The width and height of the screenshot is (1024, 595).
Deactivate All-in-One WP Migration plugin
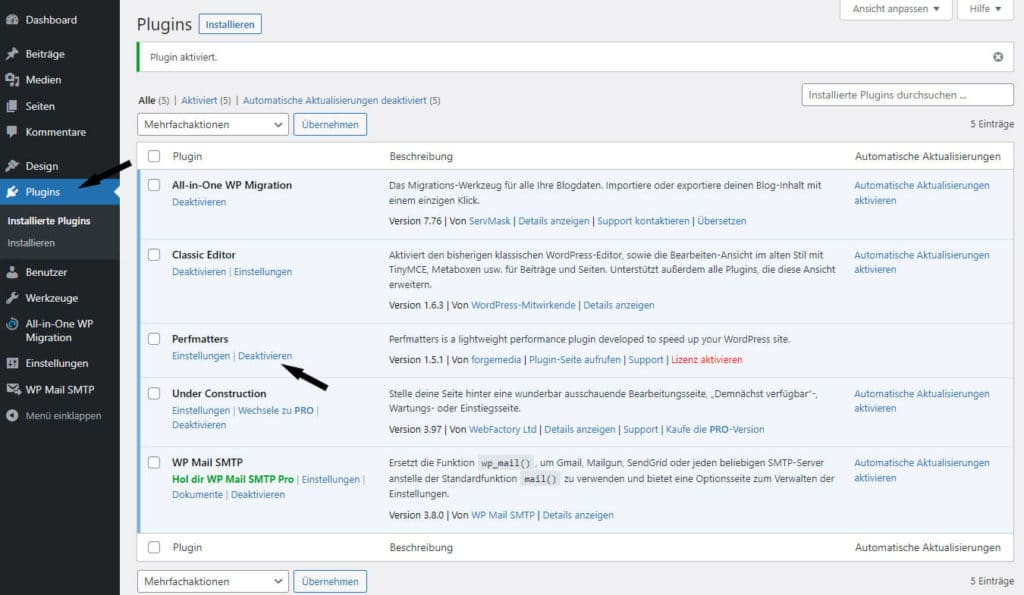coord(199,202)
